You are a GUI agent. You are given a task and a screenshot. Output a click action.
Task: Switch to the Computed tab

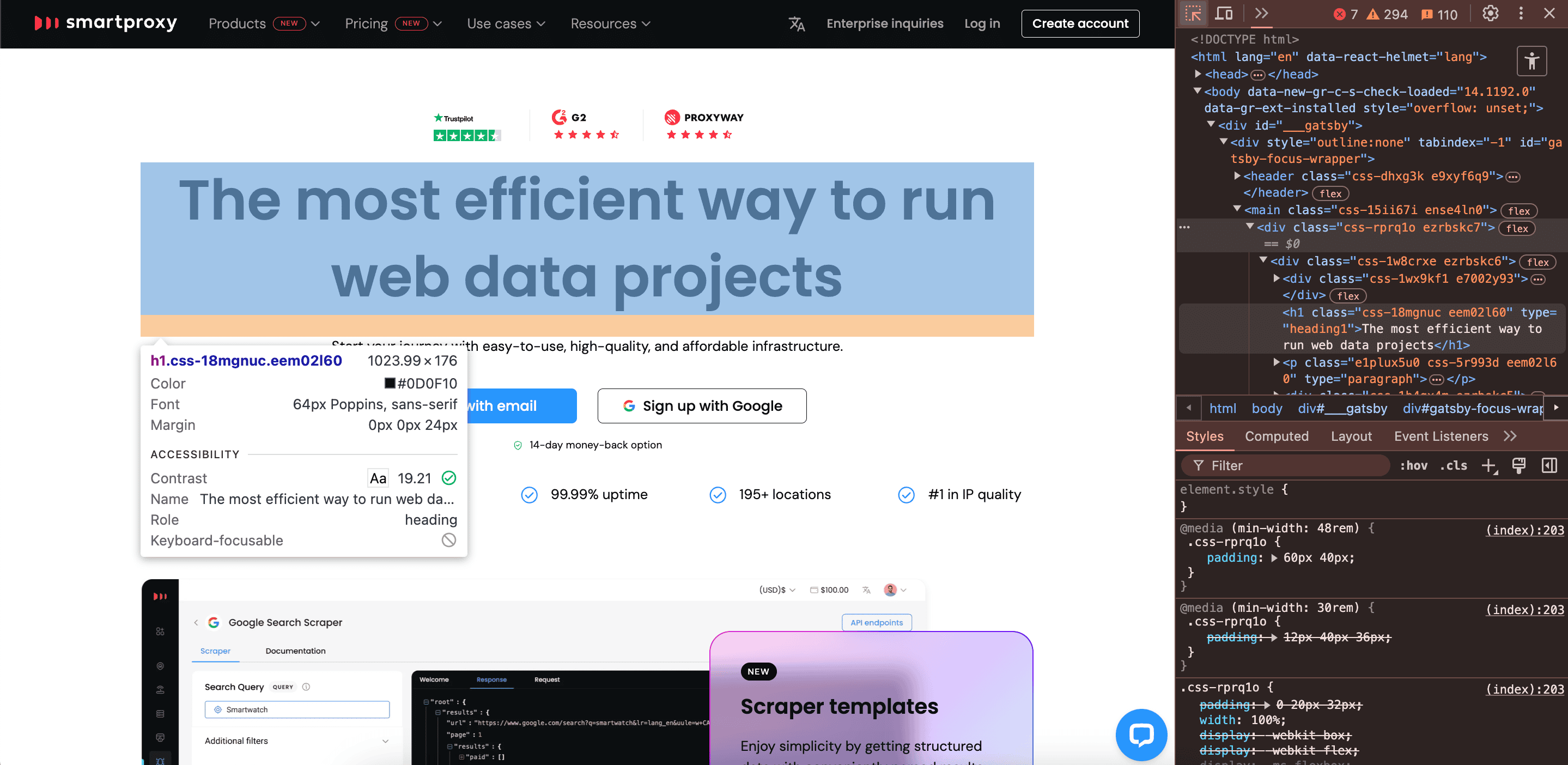tap(1277, 436)
